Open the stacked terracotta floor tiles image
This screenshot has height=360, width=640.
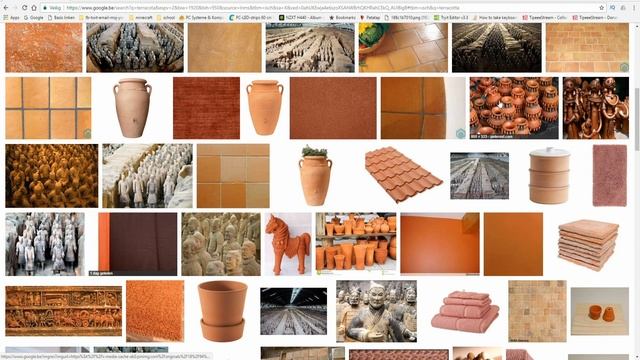[x=589, y=245]
